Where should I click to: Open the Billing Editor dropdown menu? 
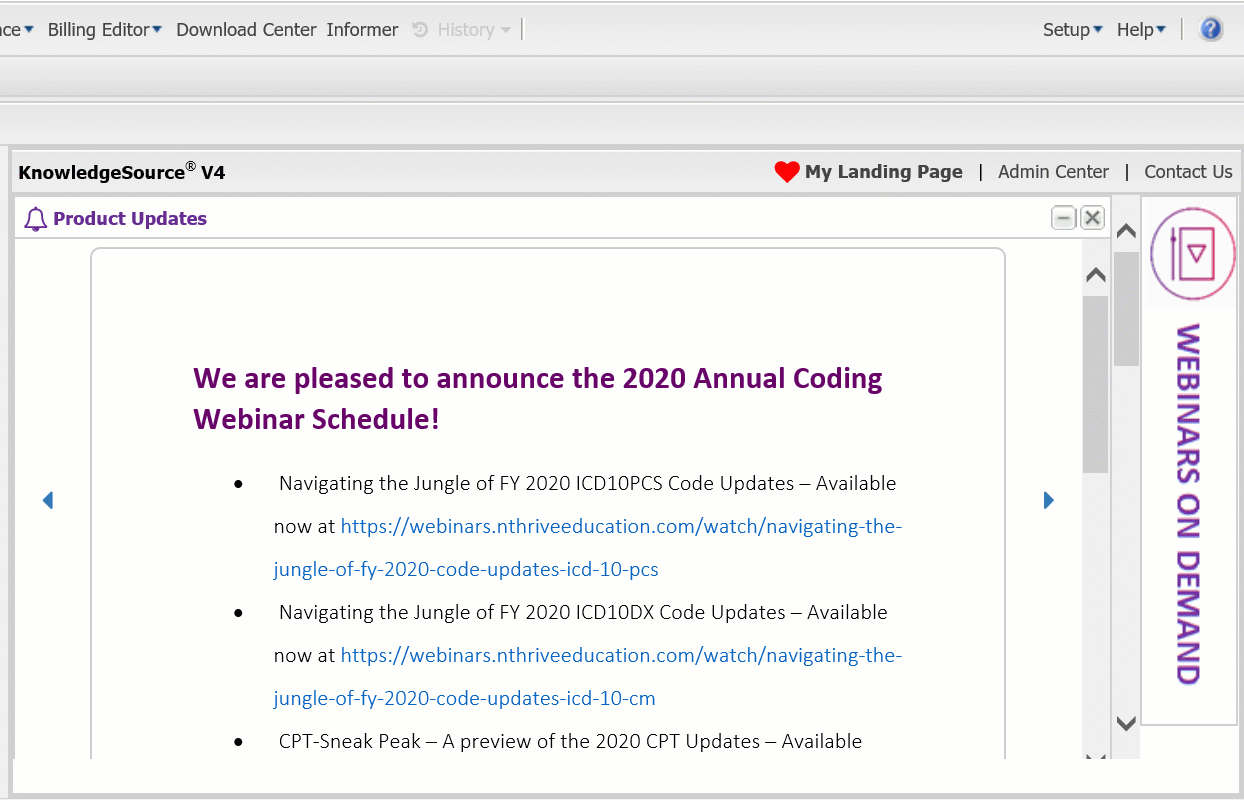[x=104, y=30]
